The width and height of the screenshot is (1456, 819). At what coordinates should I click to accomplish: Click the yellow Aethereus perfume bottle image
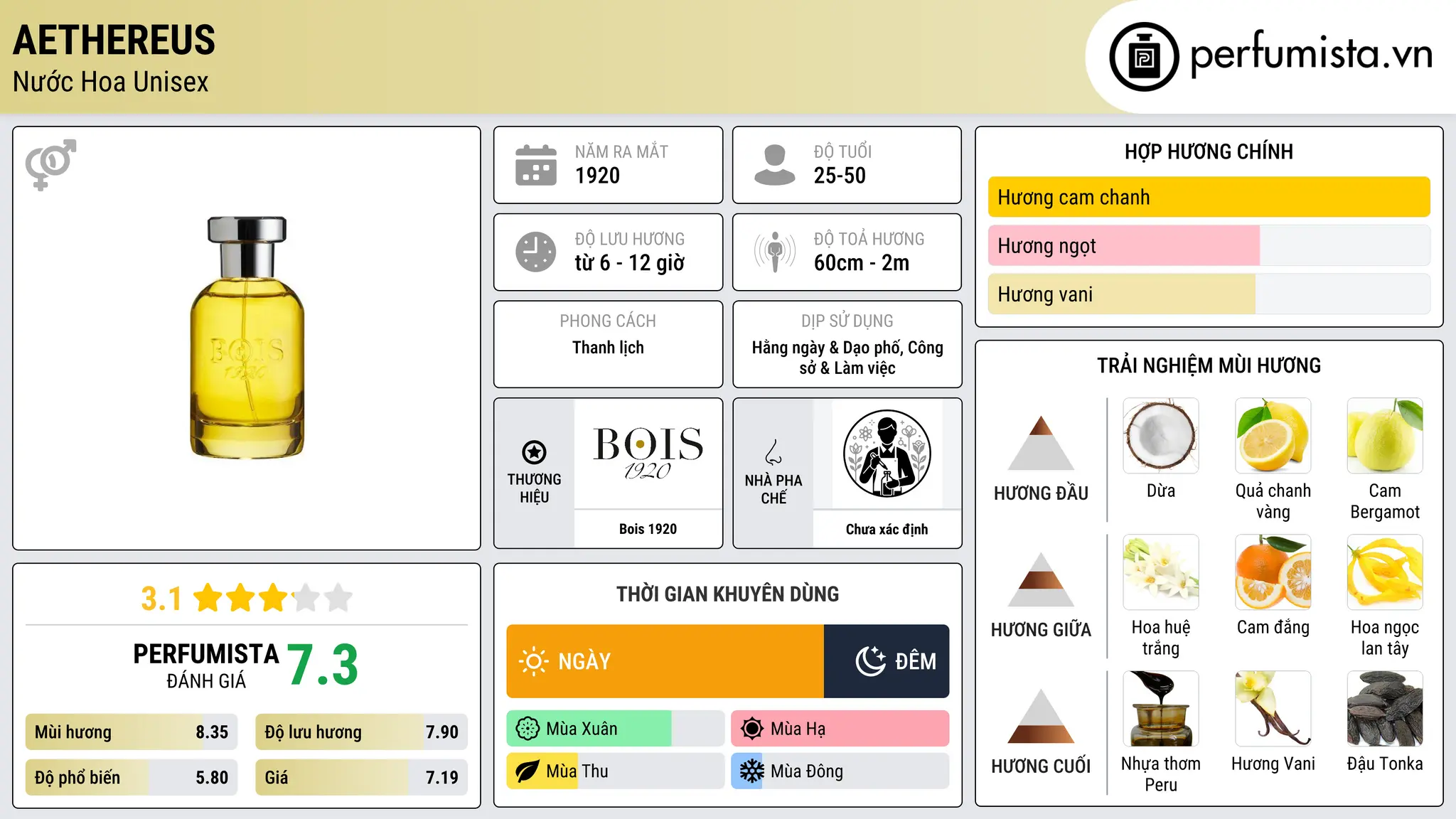point(247,338)
